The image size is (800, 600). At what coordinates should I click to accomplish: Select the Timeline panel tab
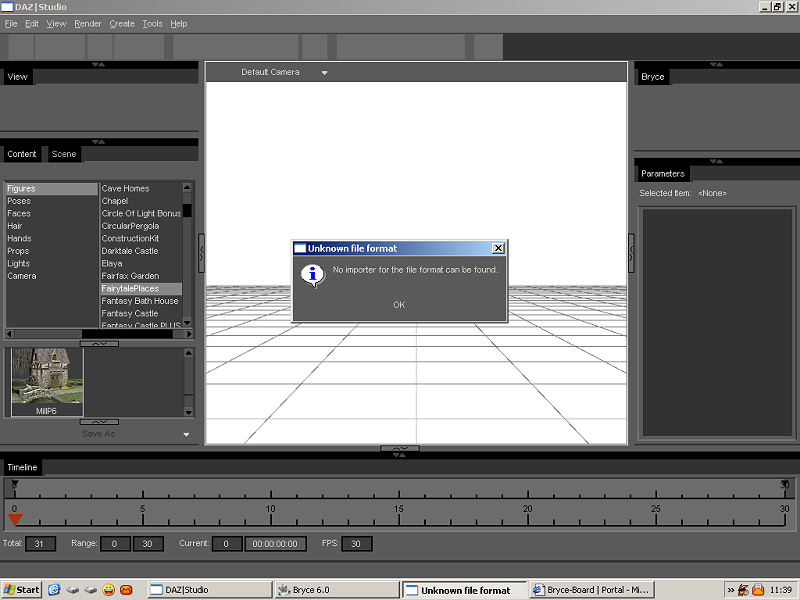[22, 467]
